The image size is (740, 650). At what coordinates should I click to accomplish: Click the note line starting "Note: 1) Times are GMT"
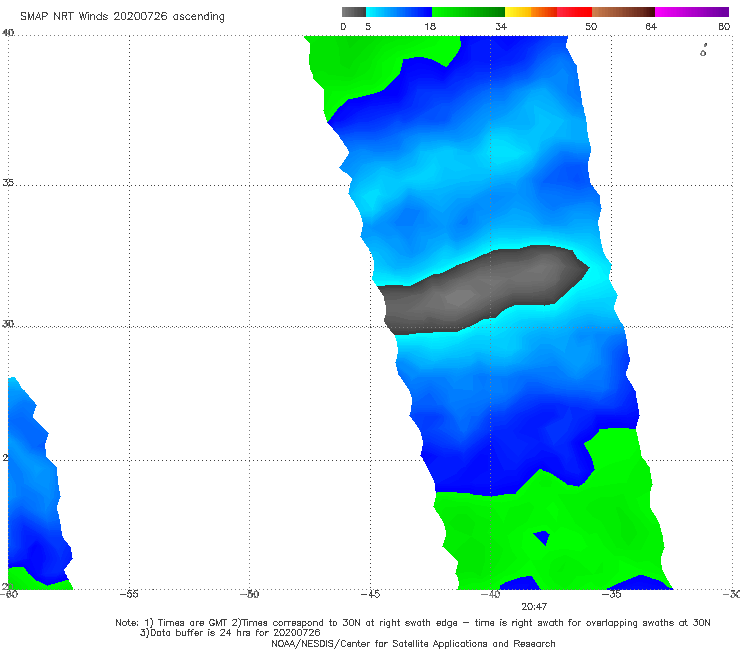click(x=412, y=623)
